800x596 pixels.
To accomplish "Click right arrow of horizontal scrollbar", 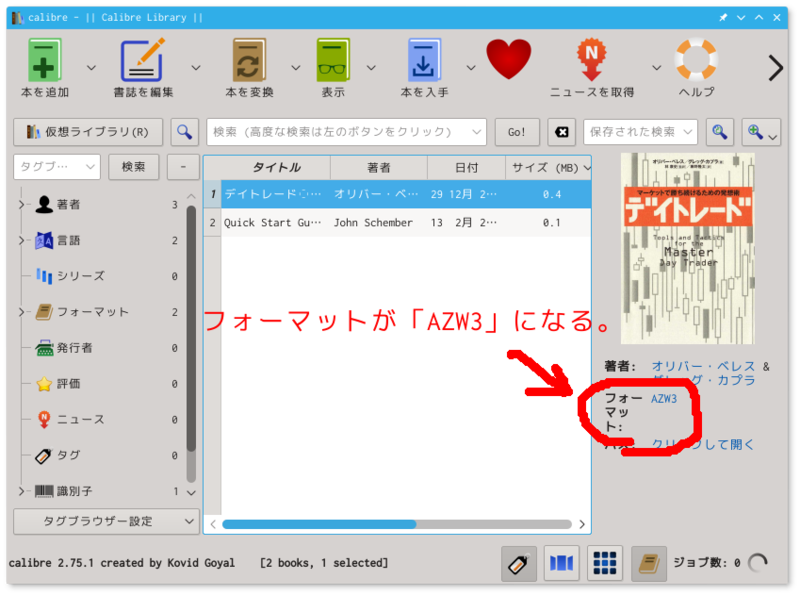I will [x=582, y=524].
